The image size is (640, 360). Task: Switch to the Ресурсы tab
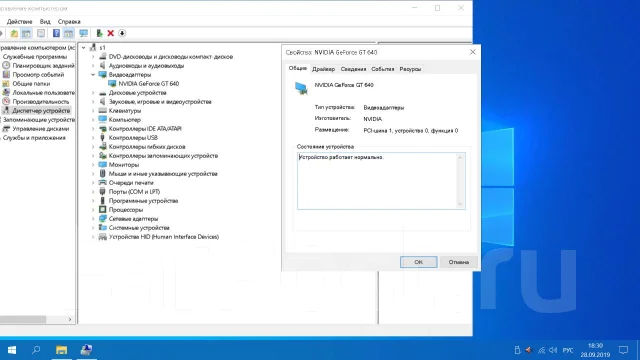pos(410,69)
